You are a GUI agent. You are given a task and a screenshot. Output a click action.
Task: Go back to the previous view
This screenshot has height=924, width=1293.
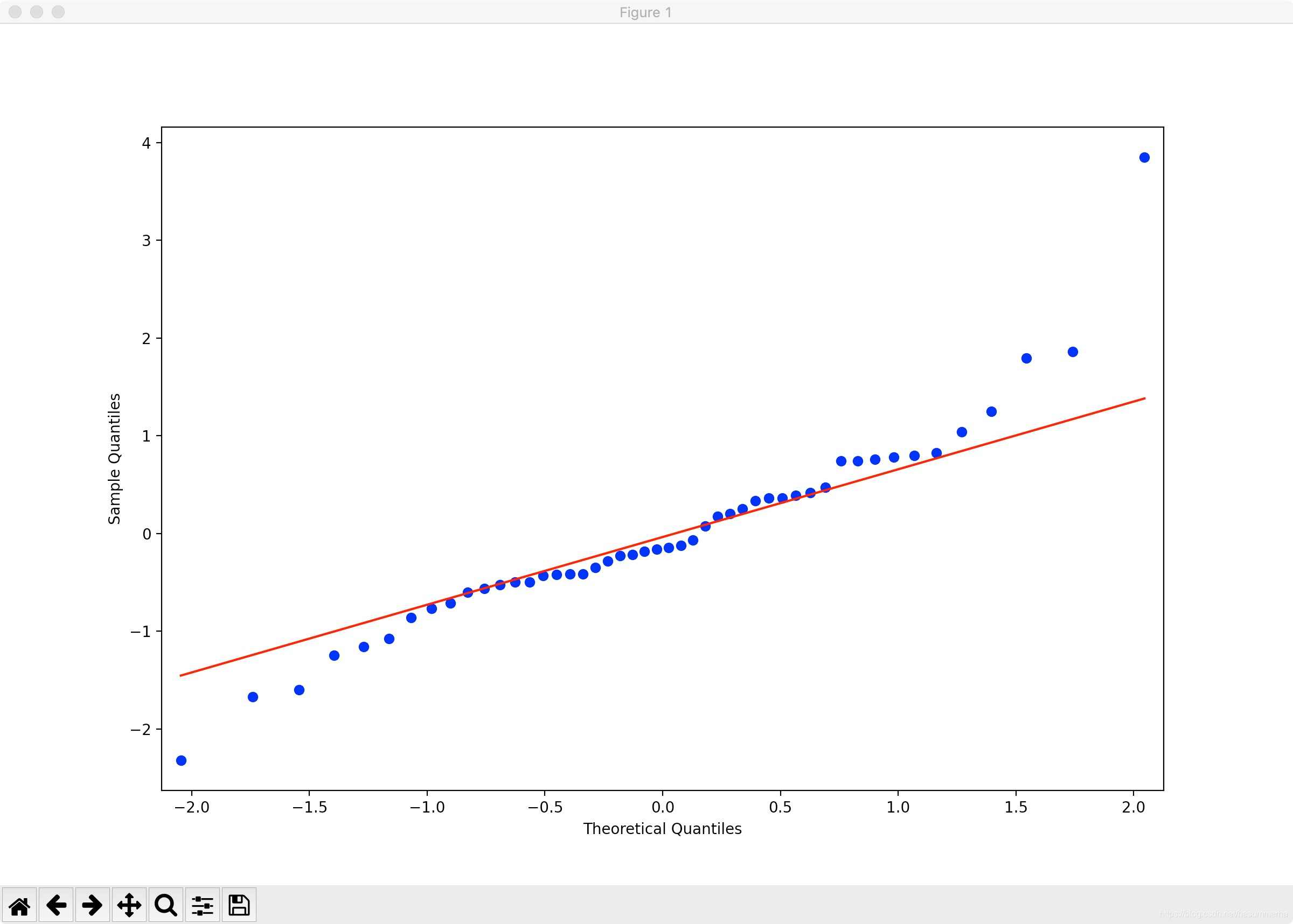56,905
